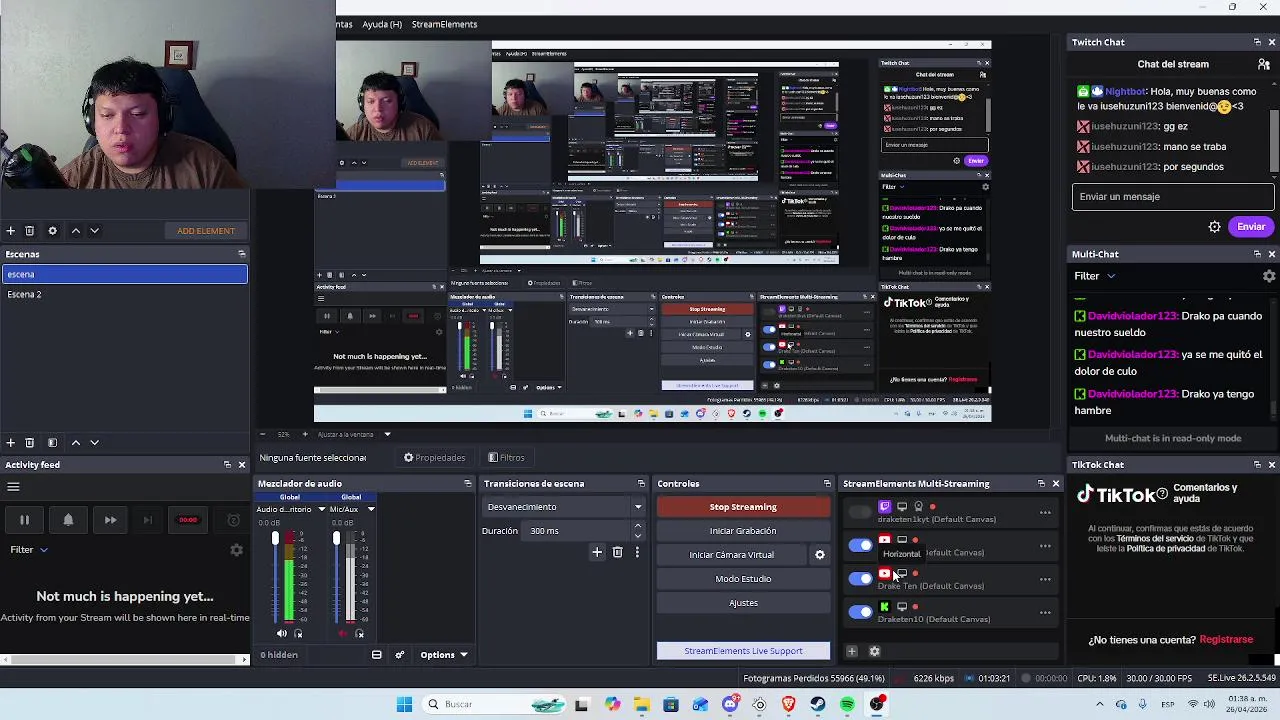
Task: Click trash icon in top-left sources toolbar
Action: tap(29, 231)
